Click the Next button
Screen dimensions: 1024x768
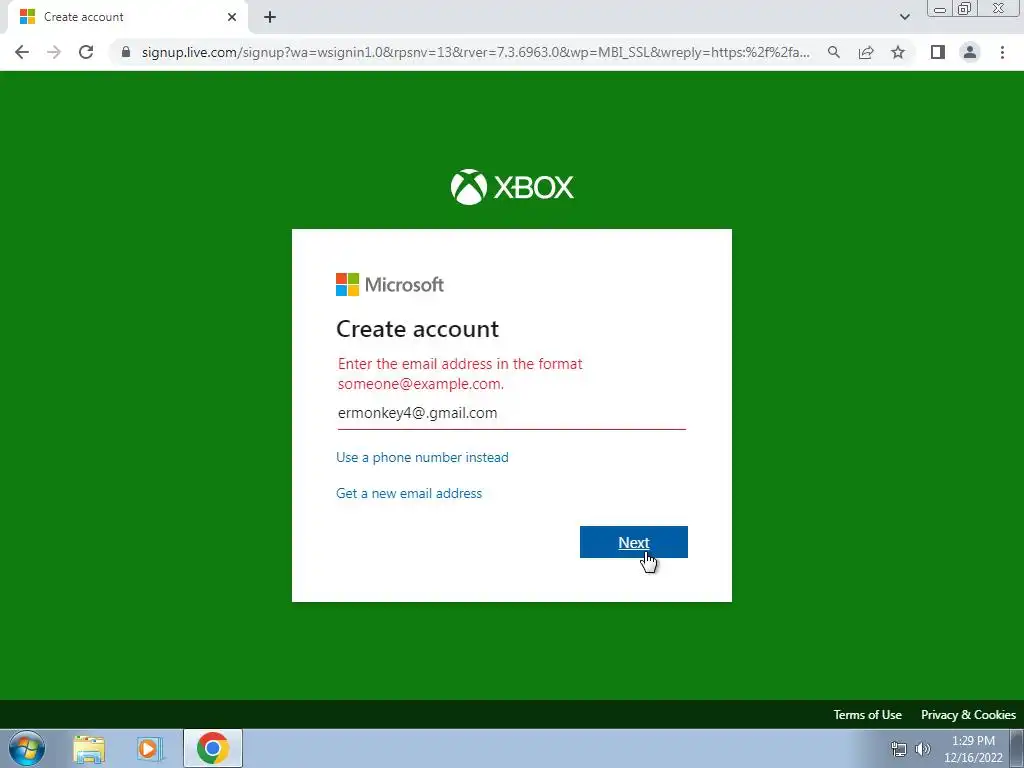(633, 542)
